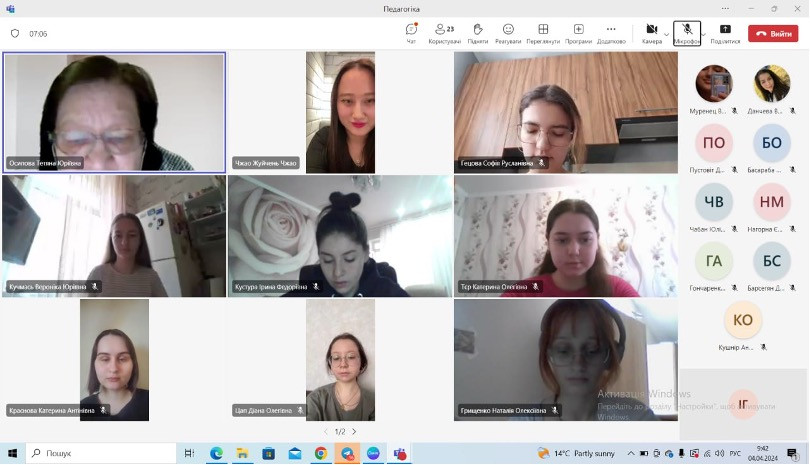Click the ІГ self-view avatar
Screen dimensions: 810x465
[x=743, y=404]
